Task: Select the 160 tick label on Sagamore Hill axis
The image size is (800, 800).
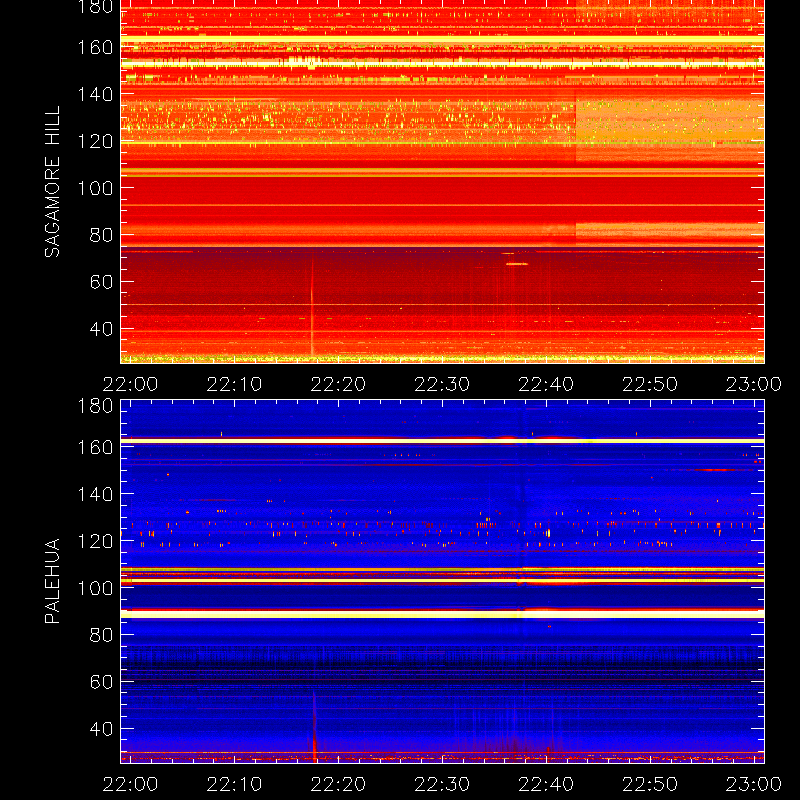Action: coord(95,47)
